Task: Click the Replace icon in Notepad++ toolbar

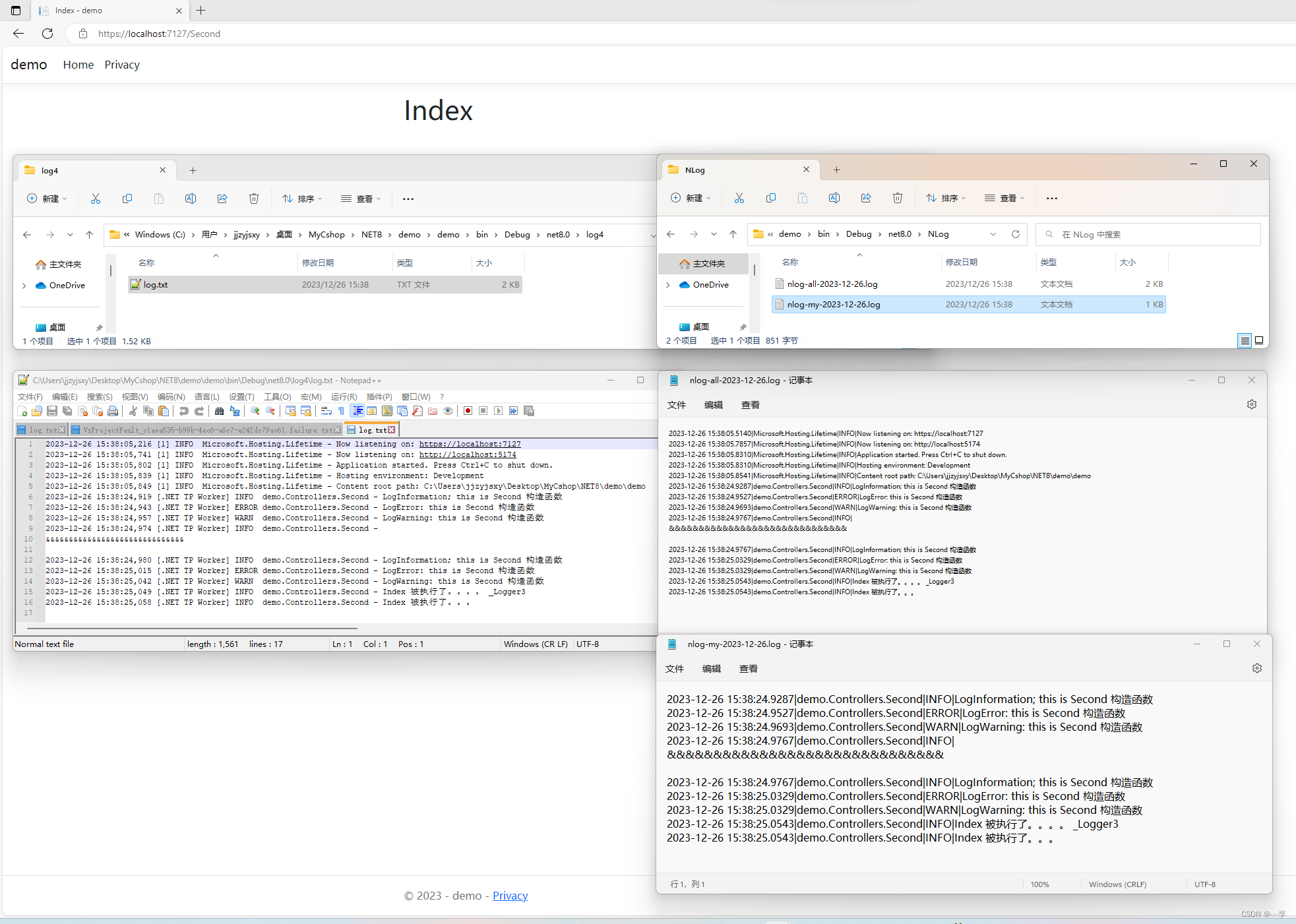Action: 235,411
